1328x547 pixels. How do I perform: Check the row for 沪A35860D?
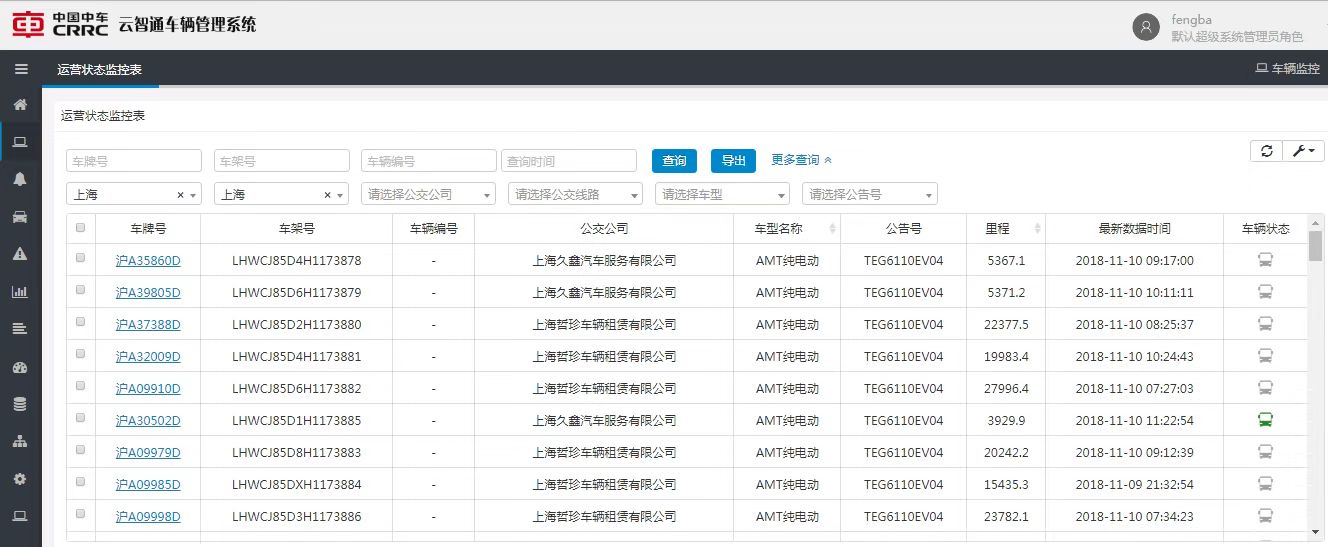[x=81, y=259]
